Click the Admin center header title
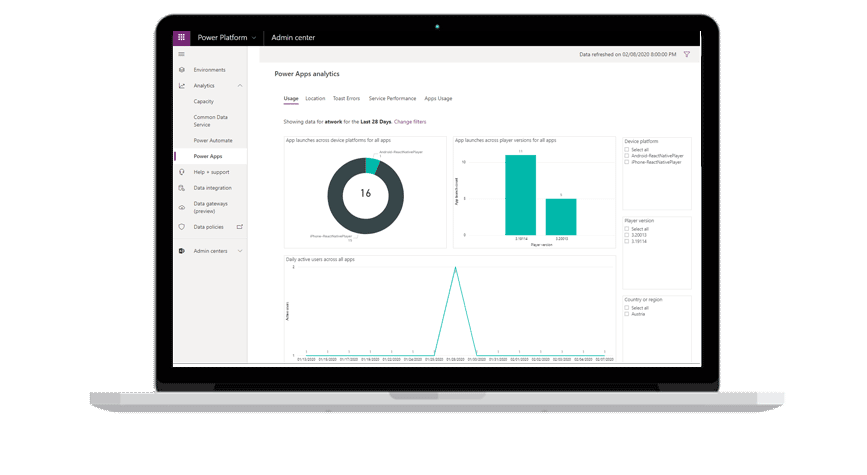867x475 pixels. tap(293, 38)
